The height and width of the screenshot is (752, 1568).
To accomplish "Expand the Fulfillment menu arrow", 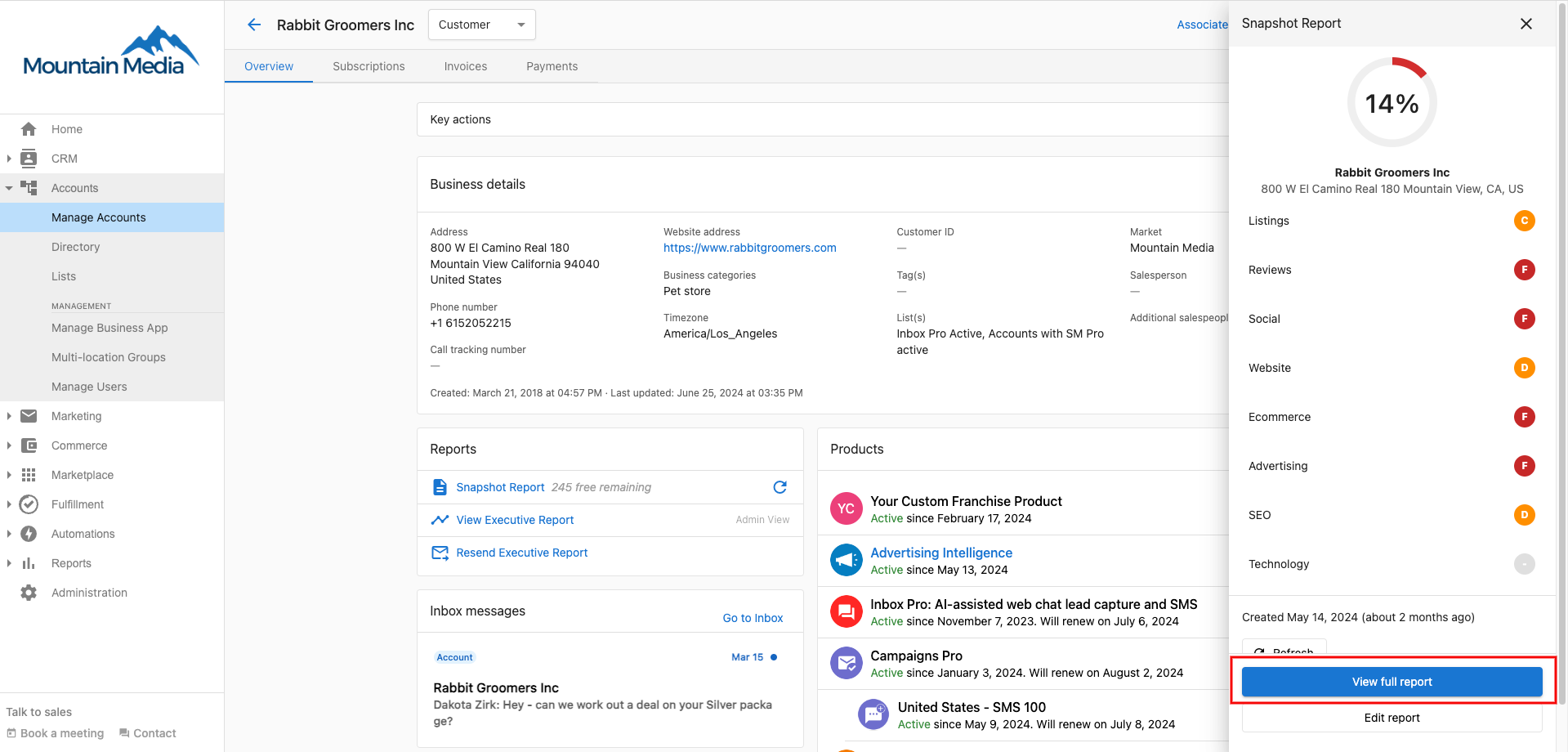I will [9, 504].
